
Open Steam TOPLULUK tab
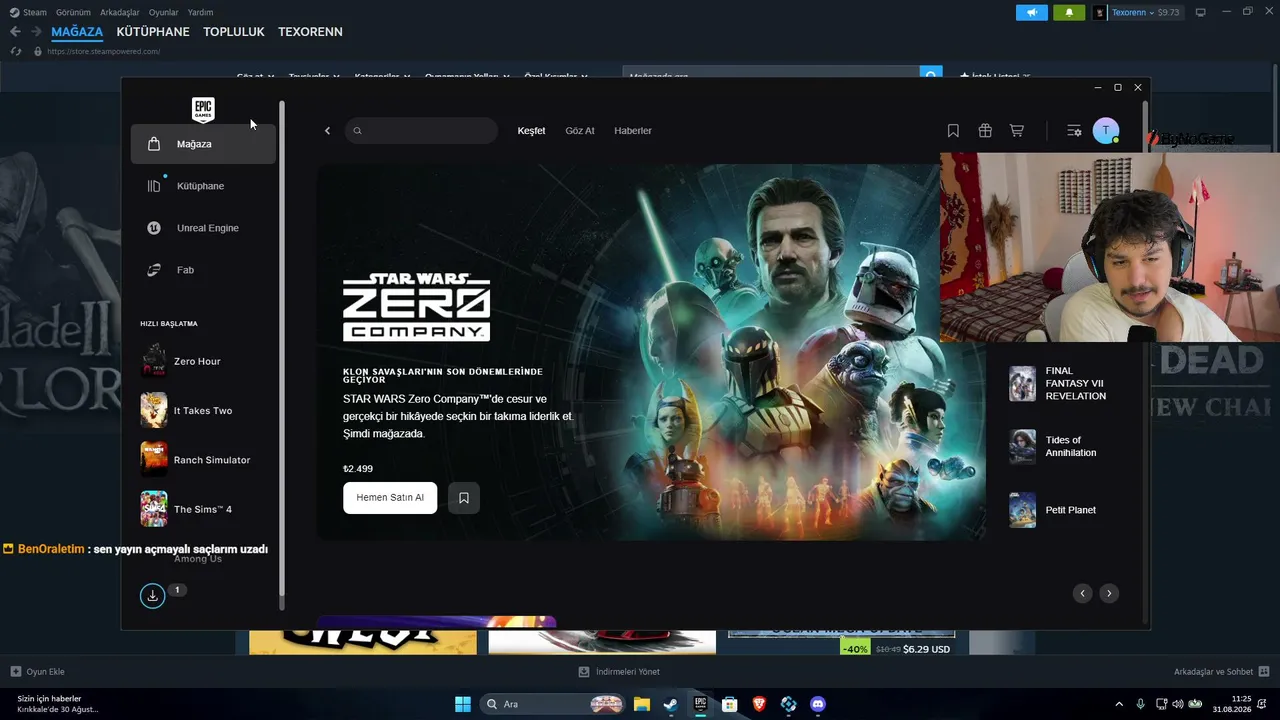point(234,32)
